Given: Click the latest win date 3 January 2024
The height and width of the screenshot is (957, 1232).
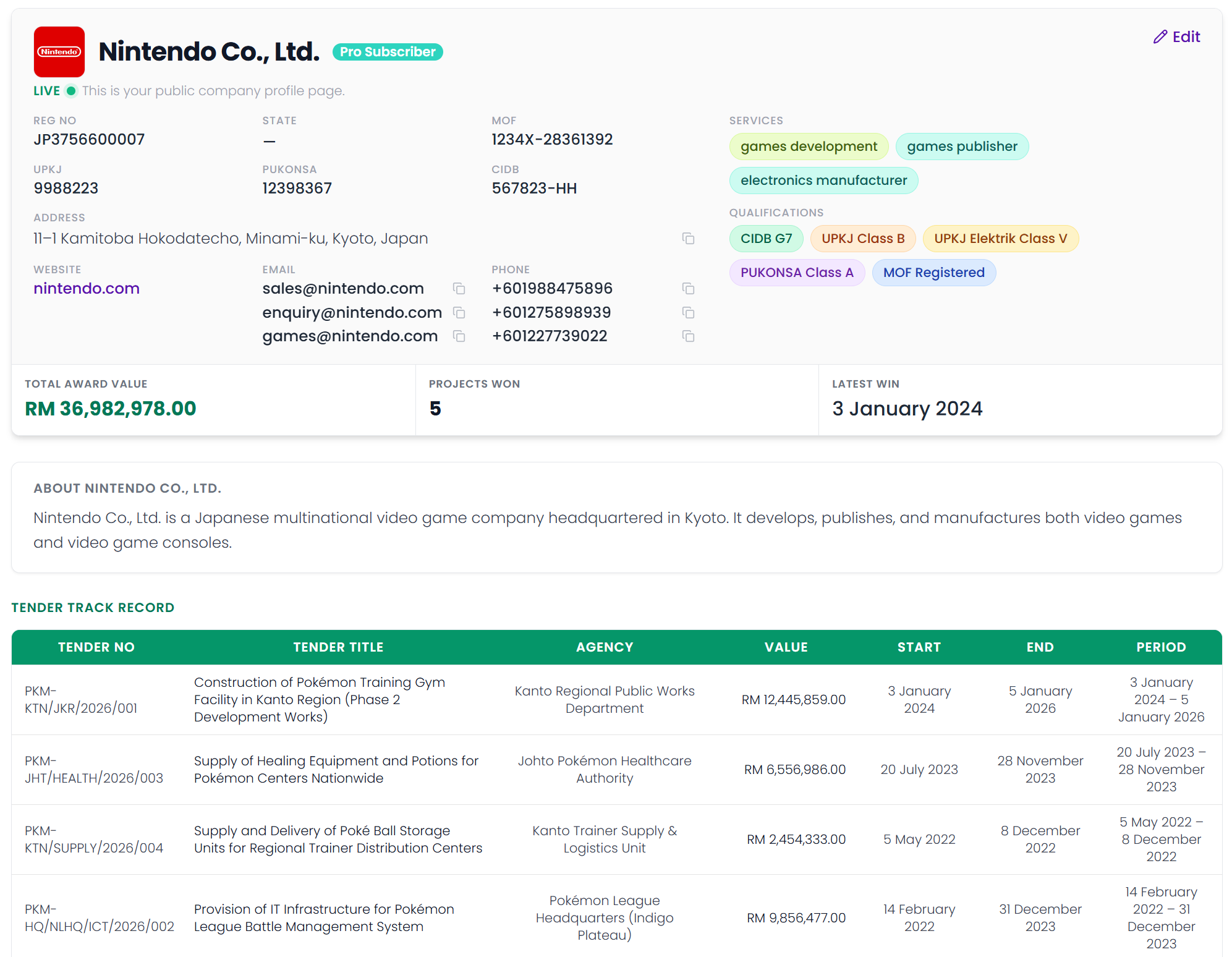Looking at the screenshot, I should [x=907, y=409].
